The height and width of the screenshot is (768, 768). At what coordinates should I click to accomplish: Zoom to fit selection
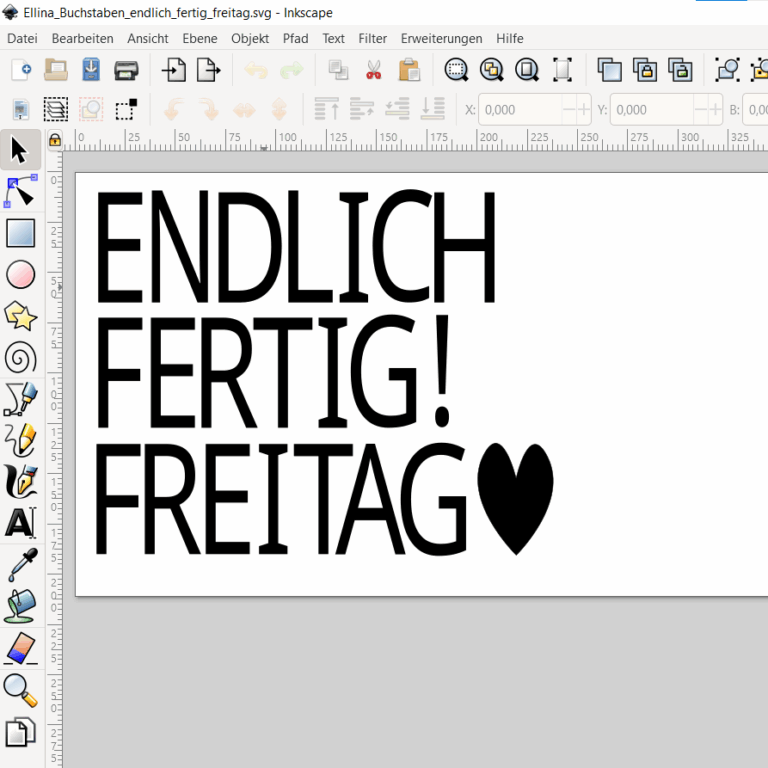(456, 70)
